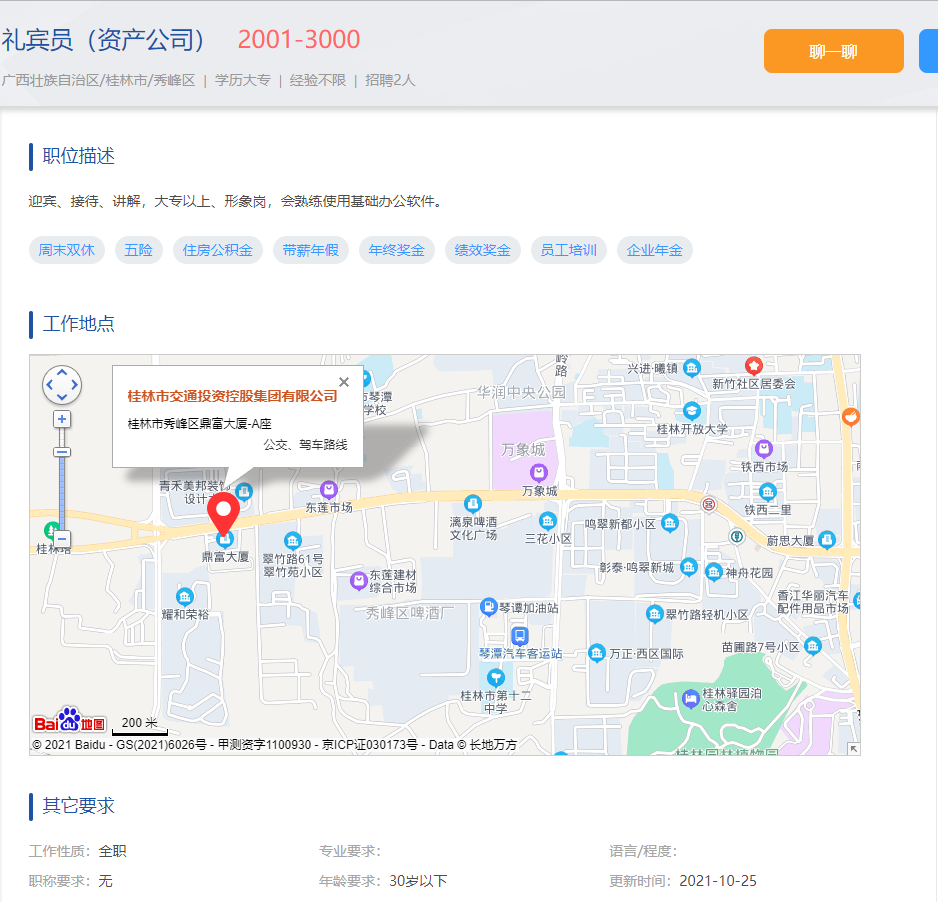
Task: Pan the map up with the top arrow
Action: pos(62,373)
